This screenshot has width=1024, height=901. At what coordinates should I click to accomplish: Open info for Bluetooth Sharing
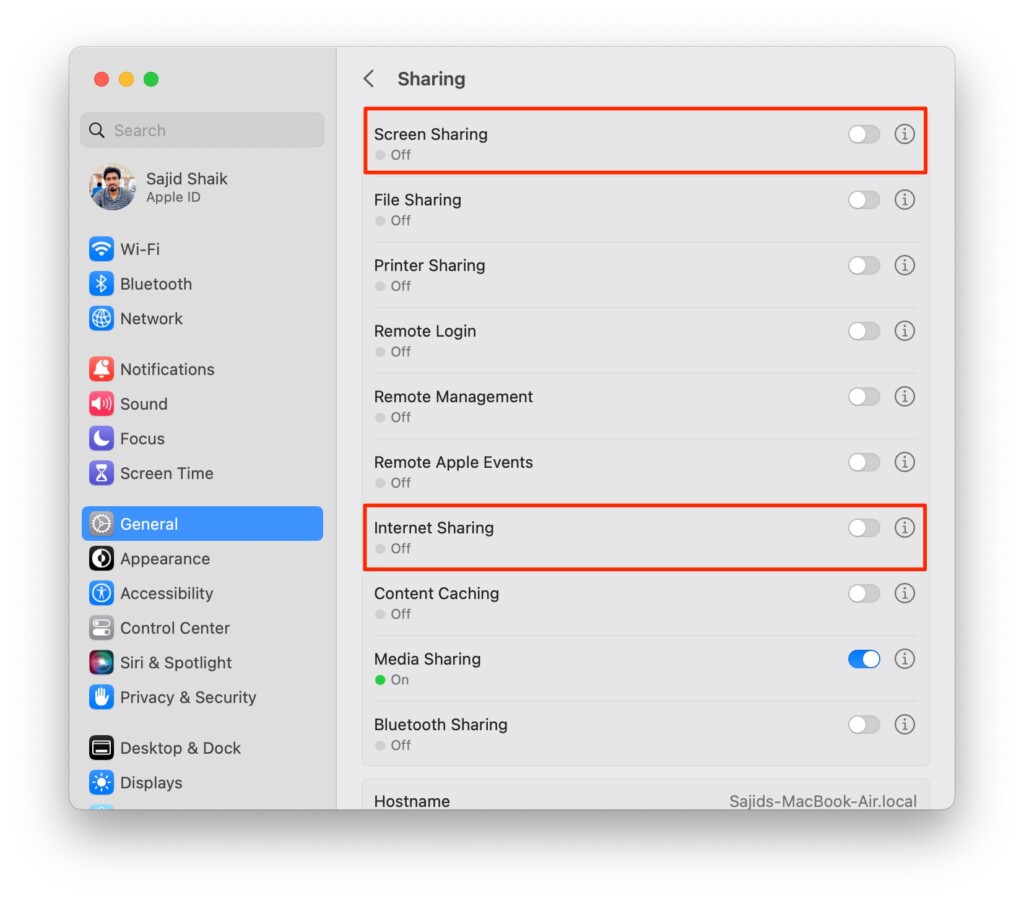click(904, 724)
